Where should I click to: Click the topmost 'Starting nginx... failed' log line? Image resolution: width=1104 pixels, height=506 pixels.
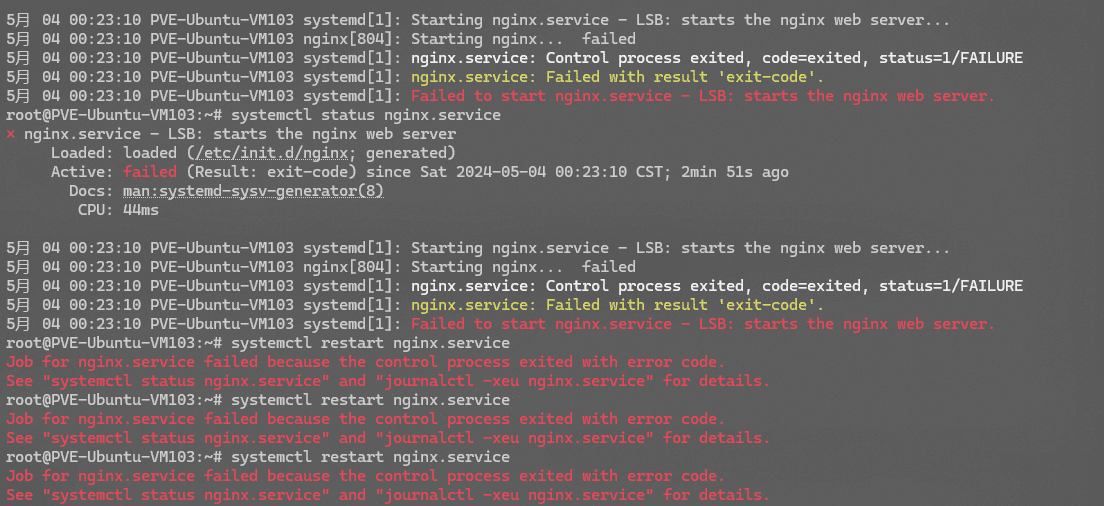pyautogui.click(x=523, y=39)
